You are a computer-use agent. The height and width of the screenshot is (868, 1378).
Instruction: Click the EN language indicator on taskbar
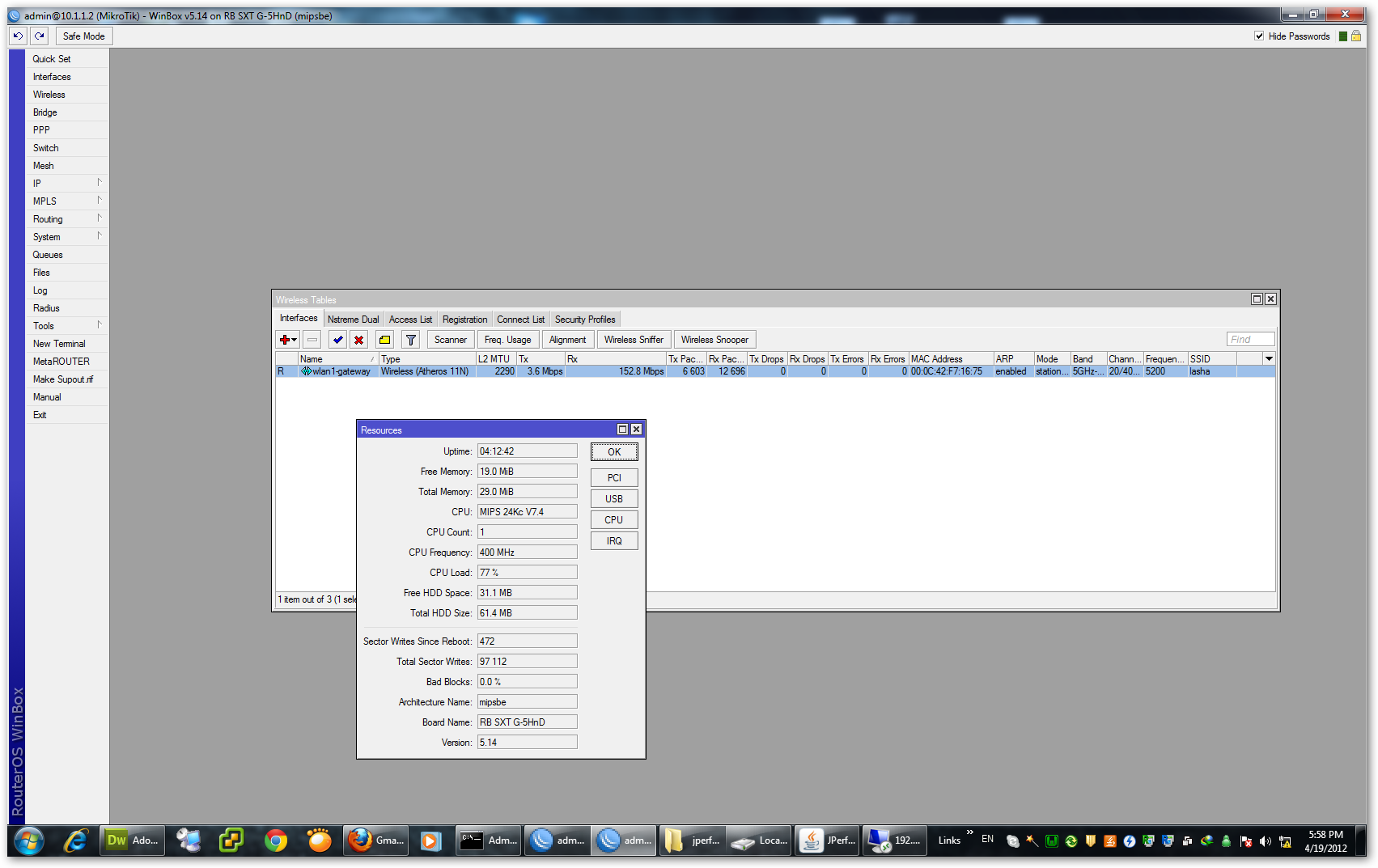pyautogui.click(x=987, y=840)
